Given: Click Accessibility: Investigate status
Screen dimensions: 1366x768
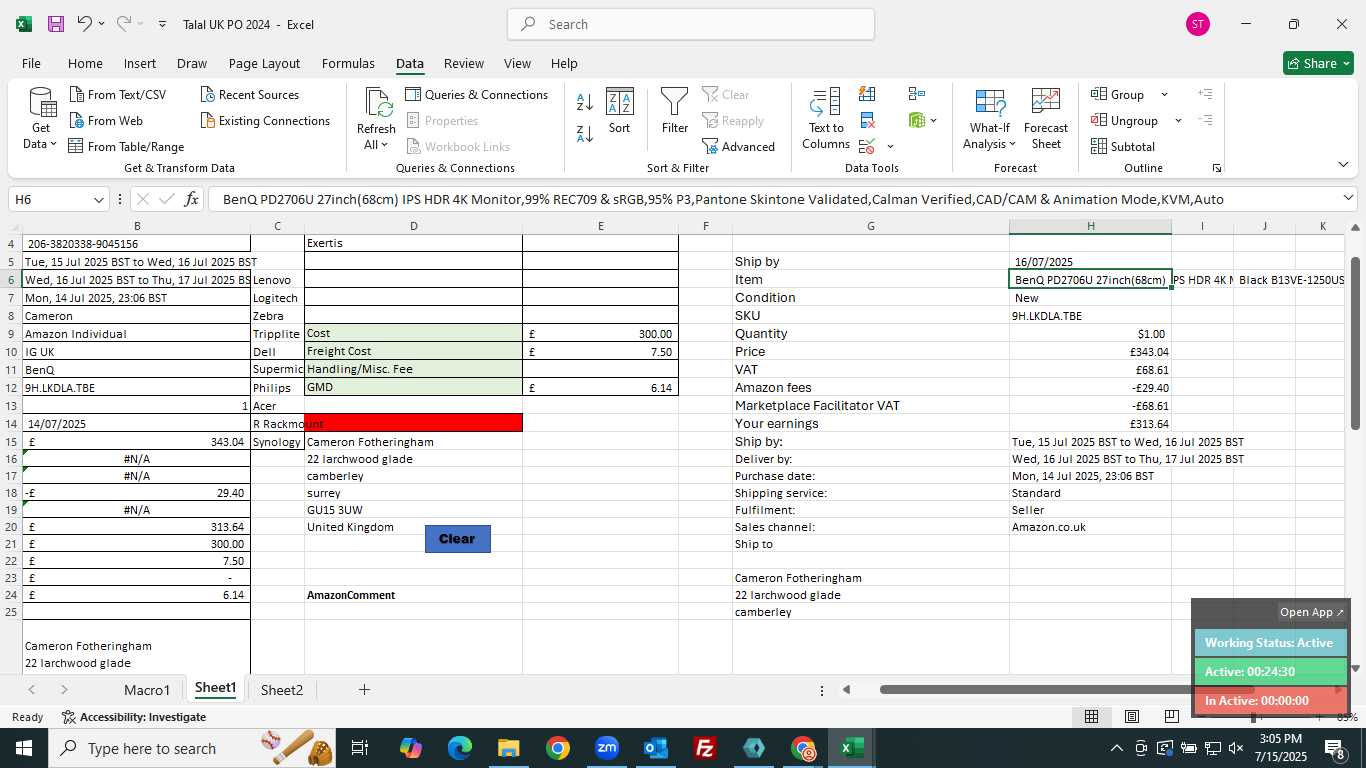Looking at the screenshot, I should click(134, 717).
